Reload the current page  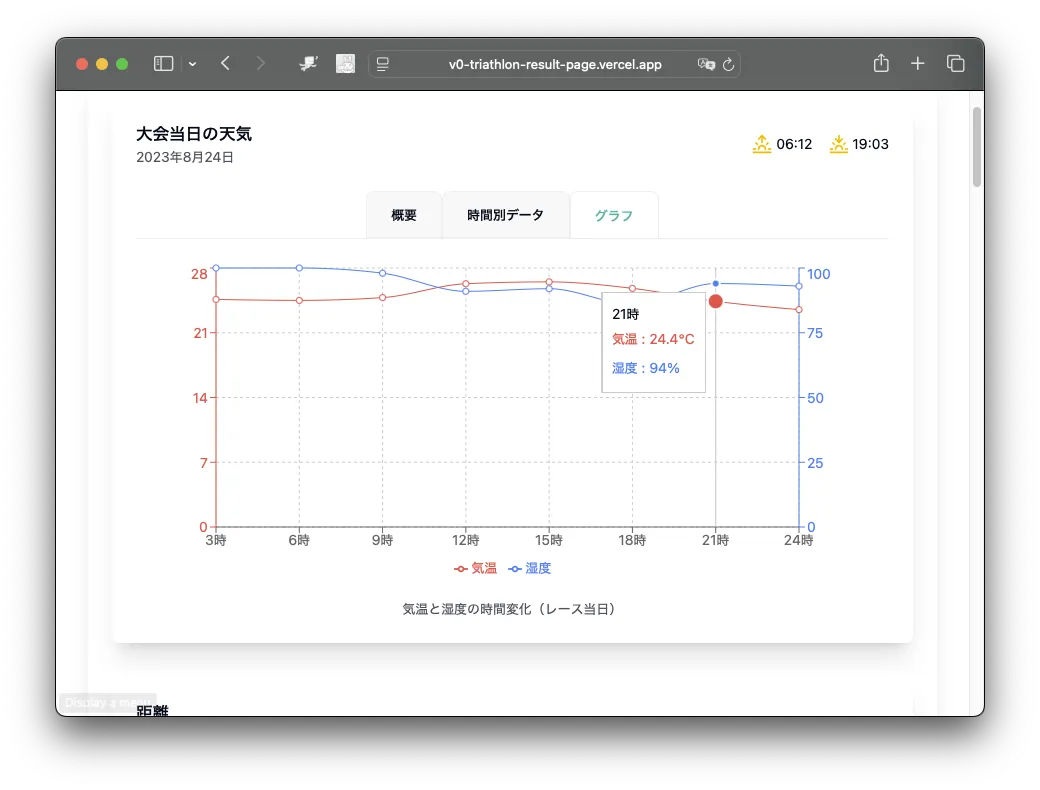[728, 64]
